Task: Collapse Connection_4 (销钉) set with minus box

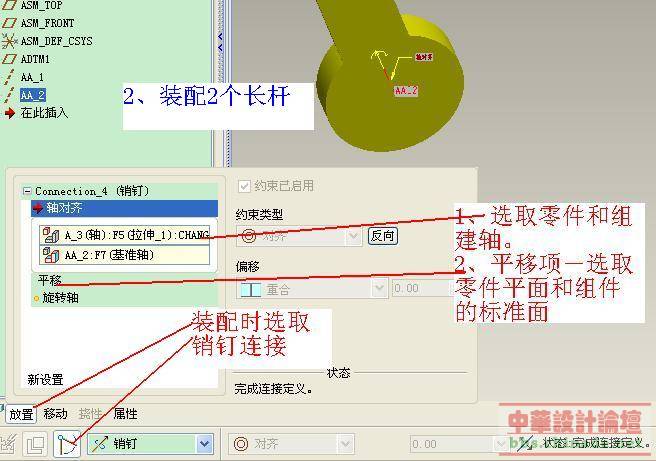Action: coord(27,191)
